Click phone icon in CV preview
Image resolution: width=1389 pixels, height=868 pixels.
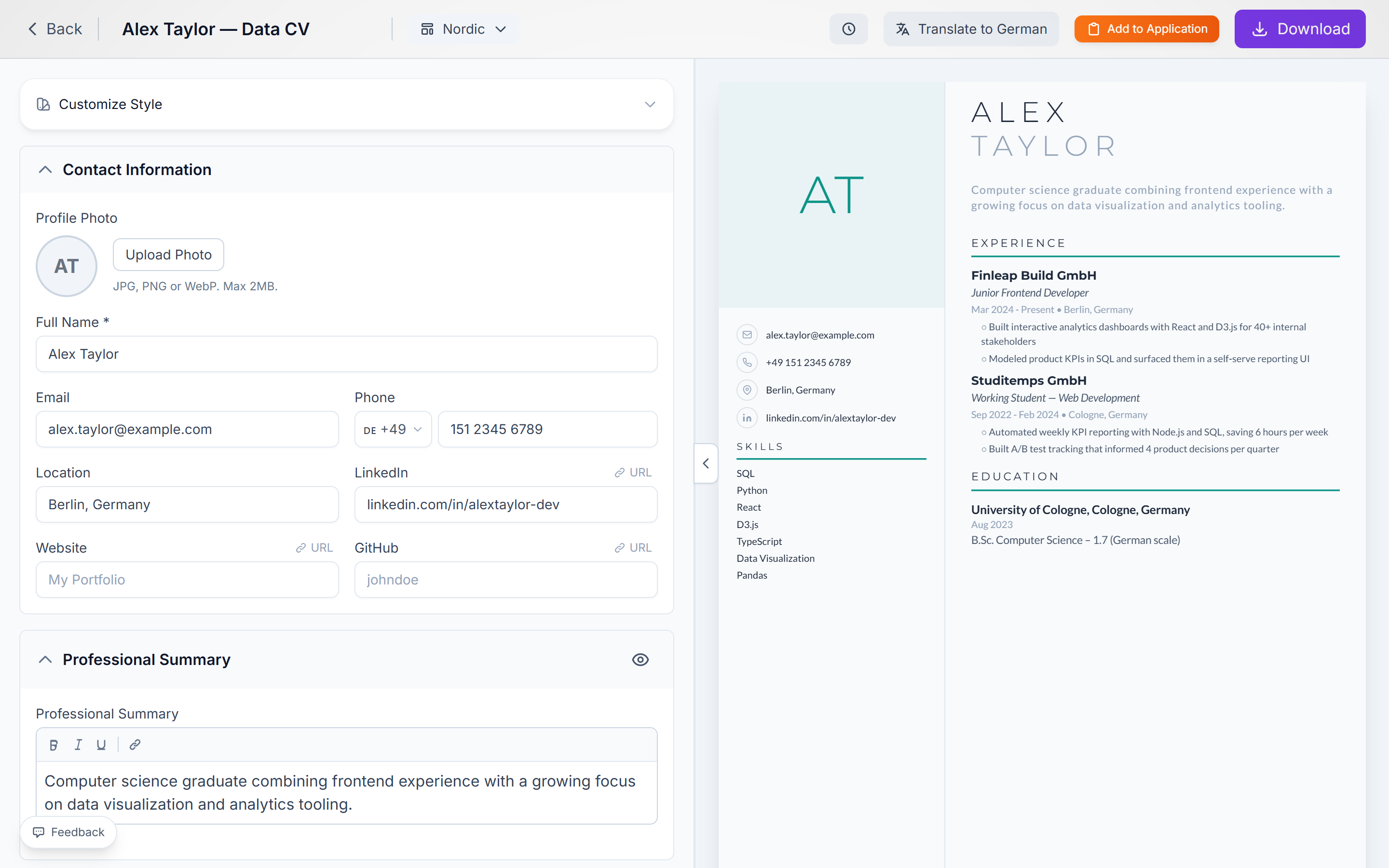747,362
